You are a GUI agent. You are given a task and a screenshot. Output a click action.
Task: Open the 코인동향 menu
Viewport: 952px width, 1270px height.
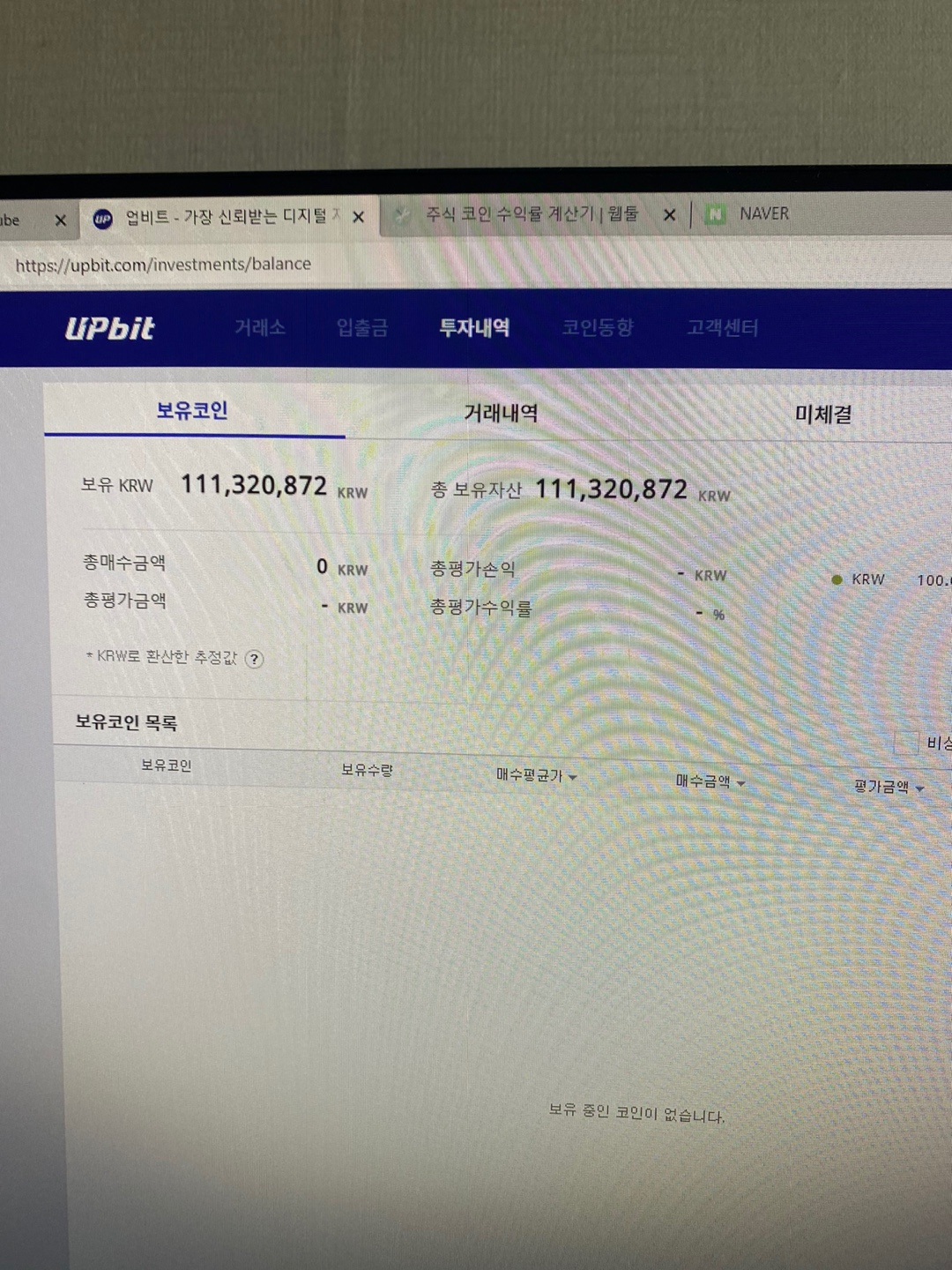click(x=598, y=328)
